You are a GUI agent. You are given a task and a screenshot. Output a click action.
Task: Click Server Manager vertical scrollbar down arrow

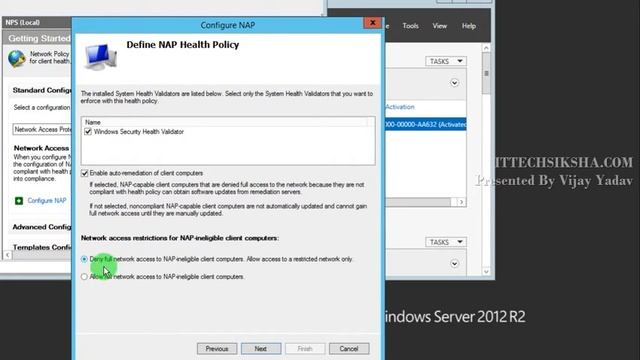486,271
